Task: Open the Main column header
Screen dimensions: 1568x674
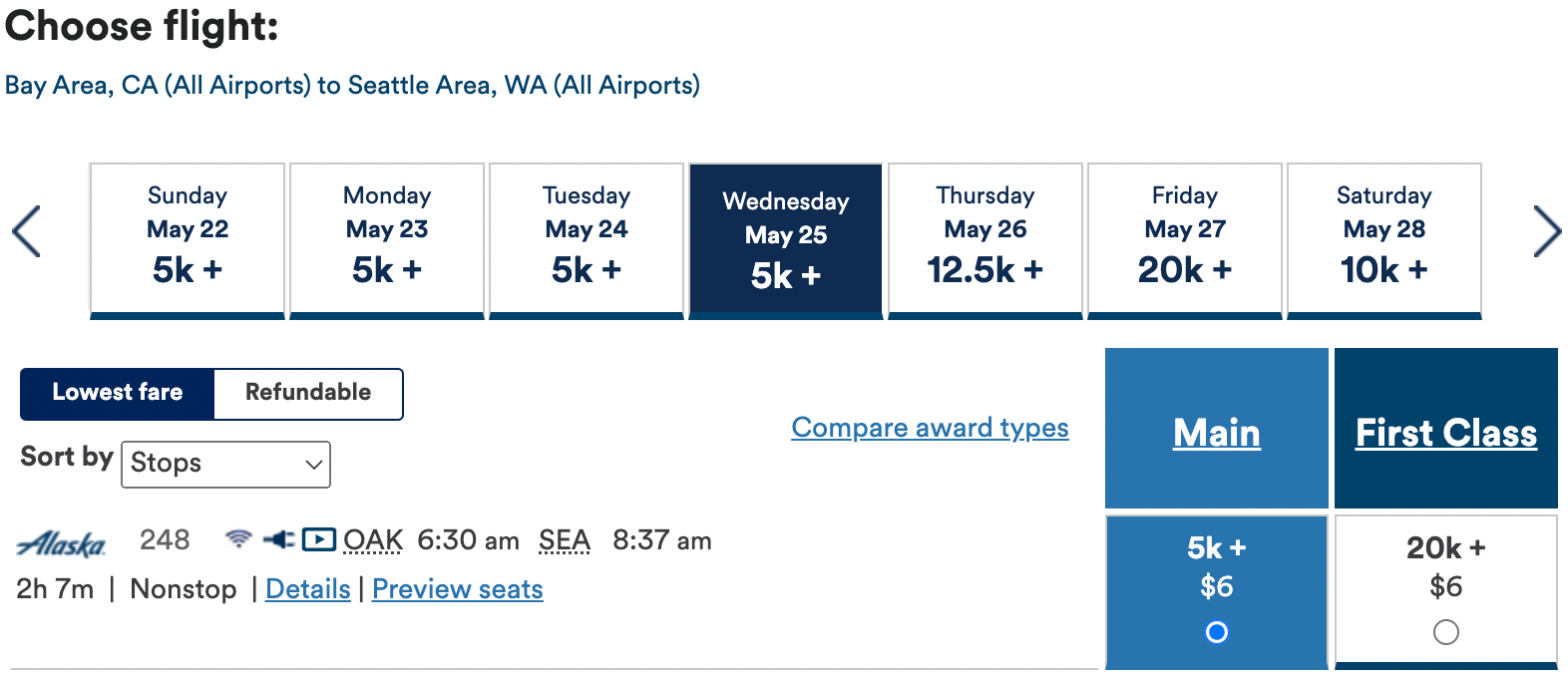Action: [x=1216, y=432]
